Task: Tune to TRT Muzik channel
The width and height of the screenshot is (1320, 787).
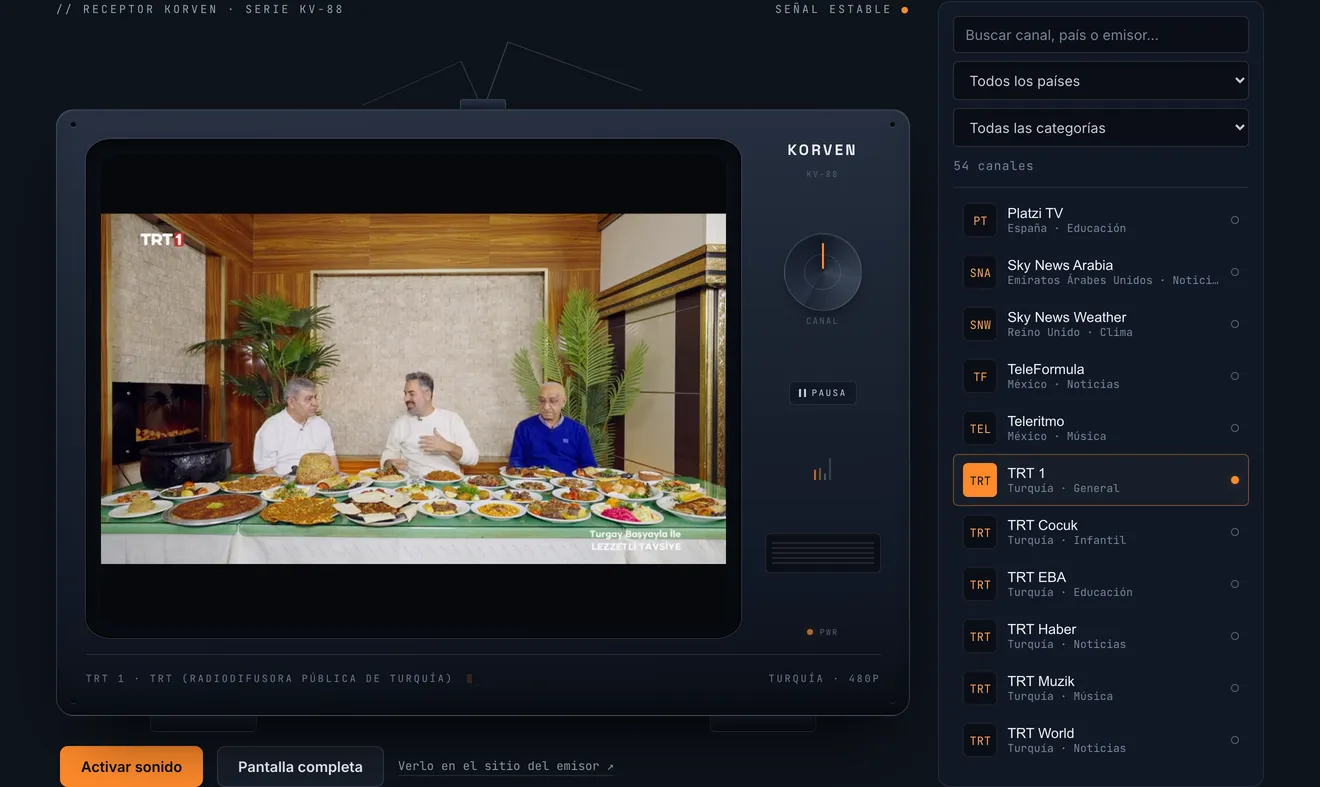Action: (1101, 688)
